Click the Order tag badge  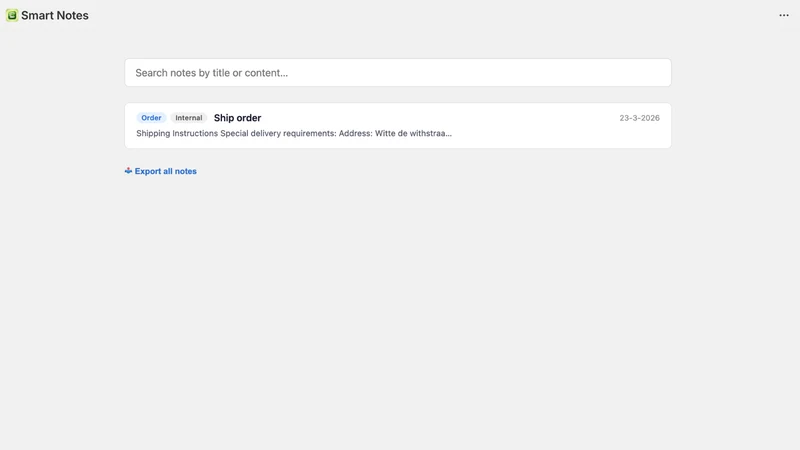coord(151,118)
